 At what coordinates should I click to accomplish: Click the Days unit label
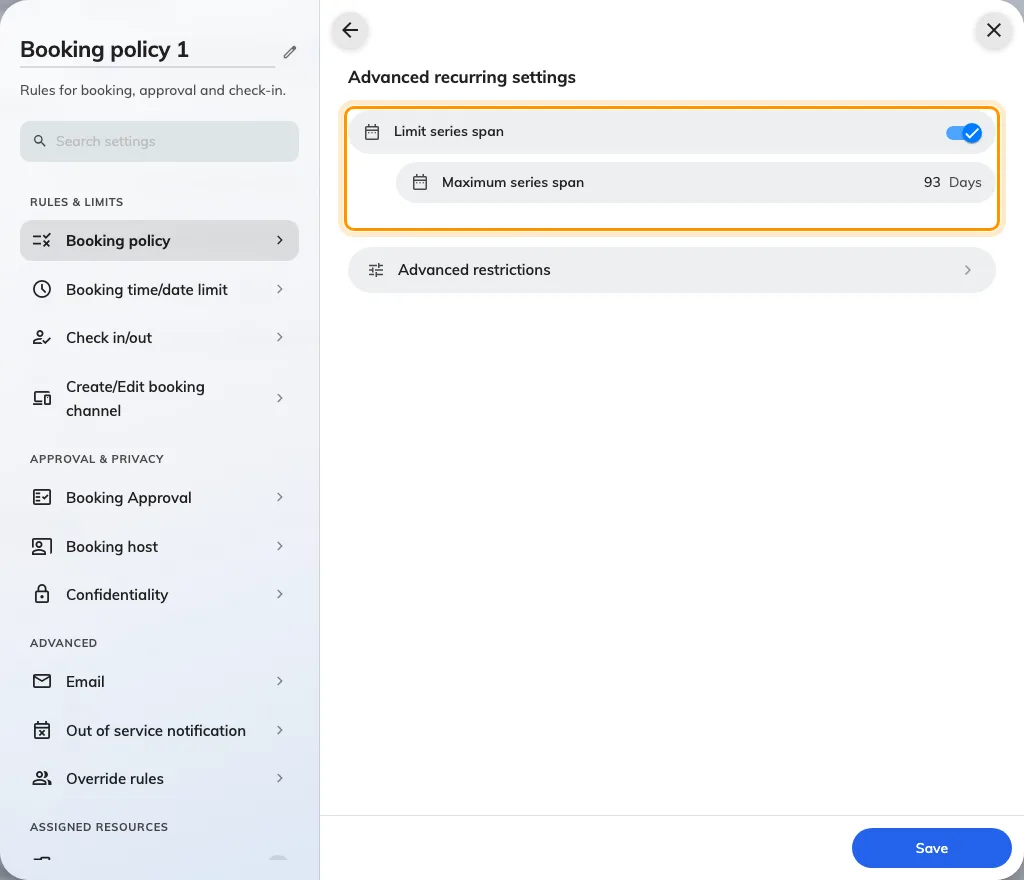click(x=965, y=182)
